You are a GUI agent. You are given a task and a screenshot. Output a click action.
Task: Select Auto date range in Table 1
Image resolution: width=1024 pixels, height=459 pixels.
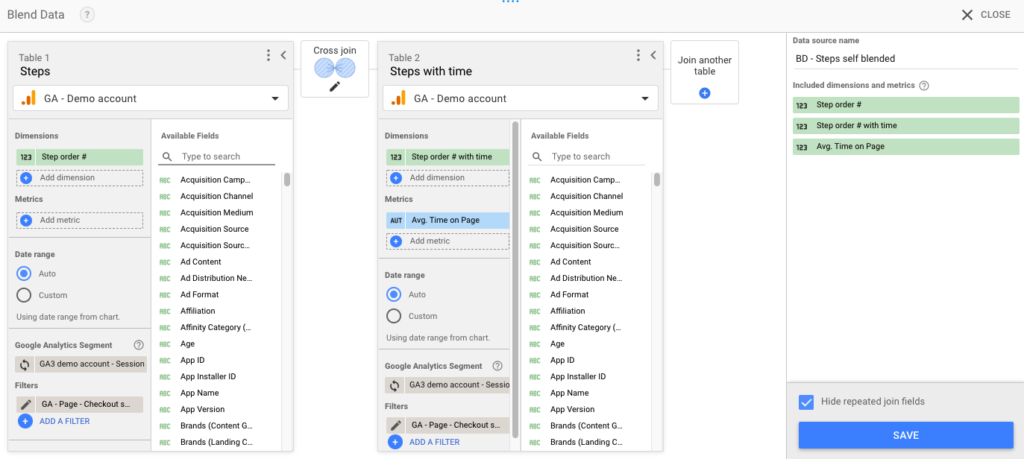click(24, 274)
